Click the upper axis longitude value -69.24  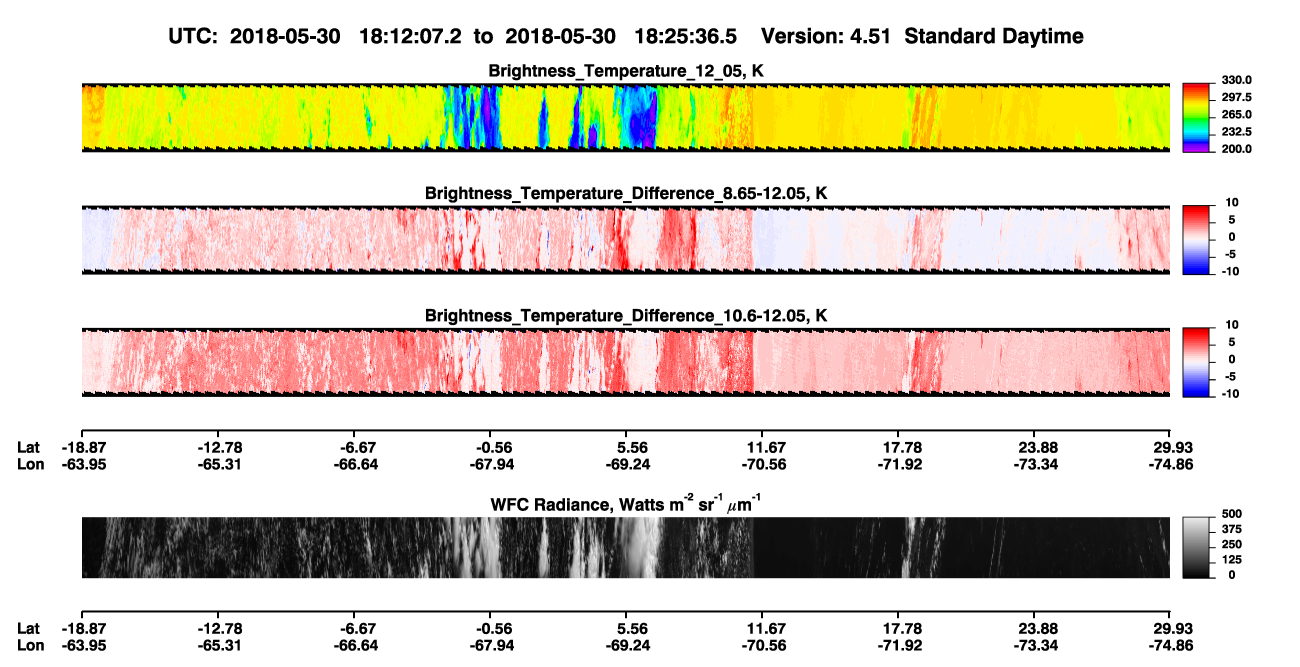[x=626, y=464]
